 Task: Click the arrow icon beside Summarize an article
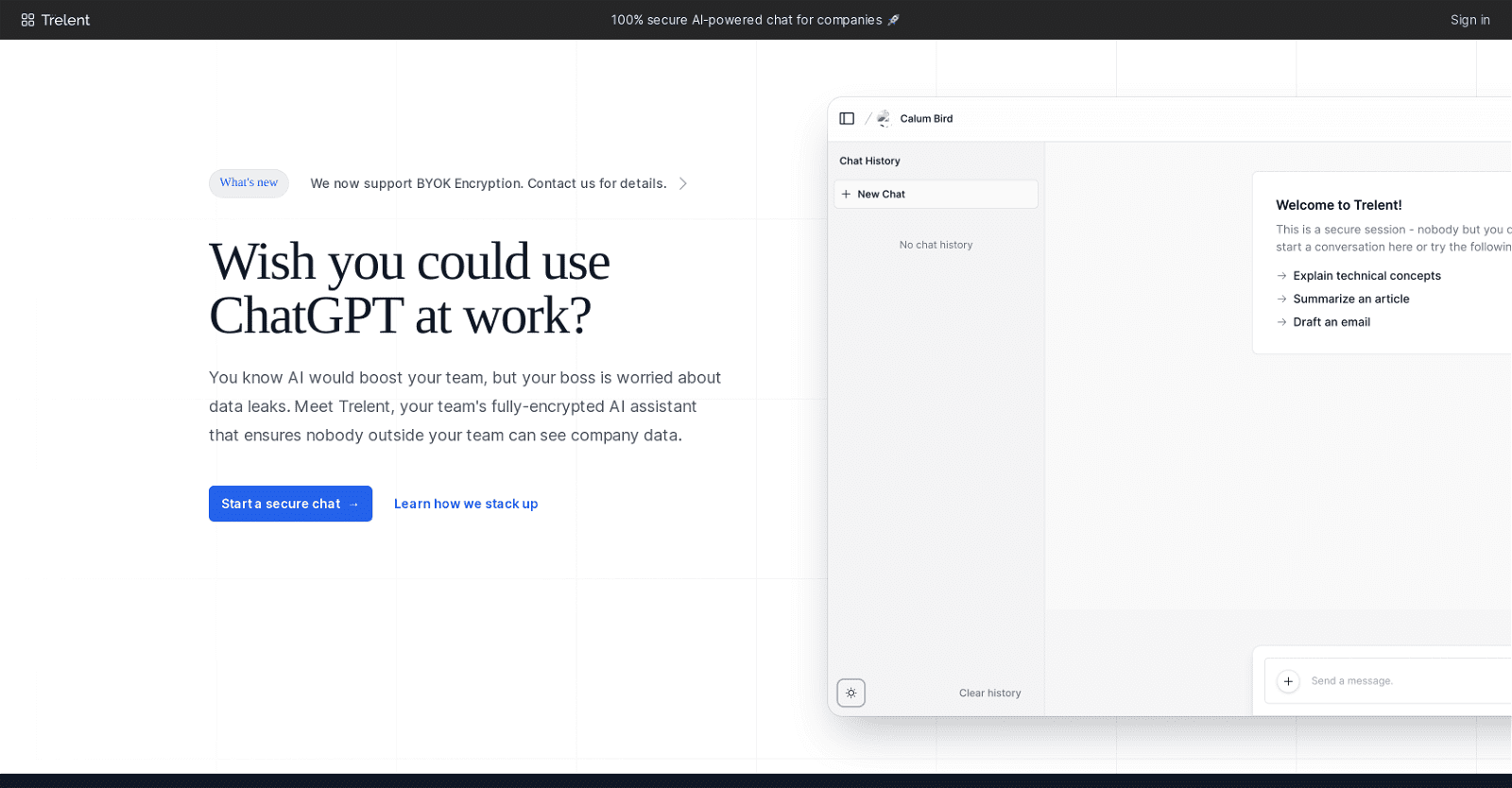click(1281, 299)
